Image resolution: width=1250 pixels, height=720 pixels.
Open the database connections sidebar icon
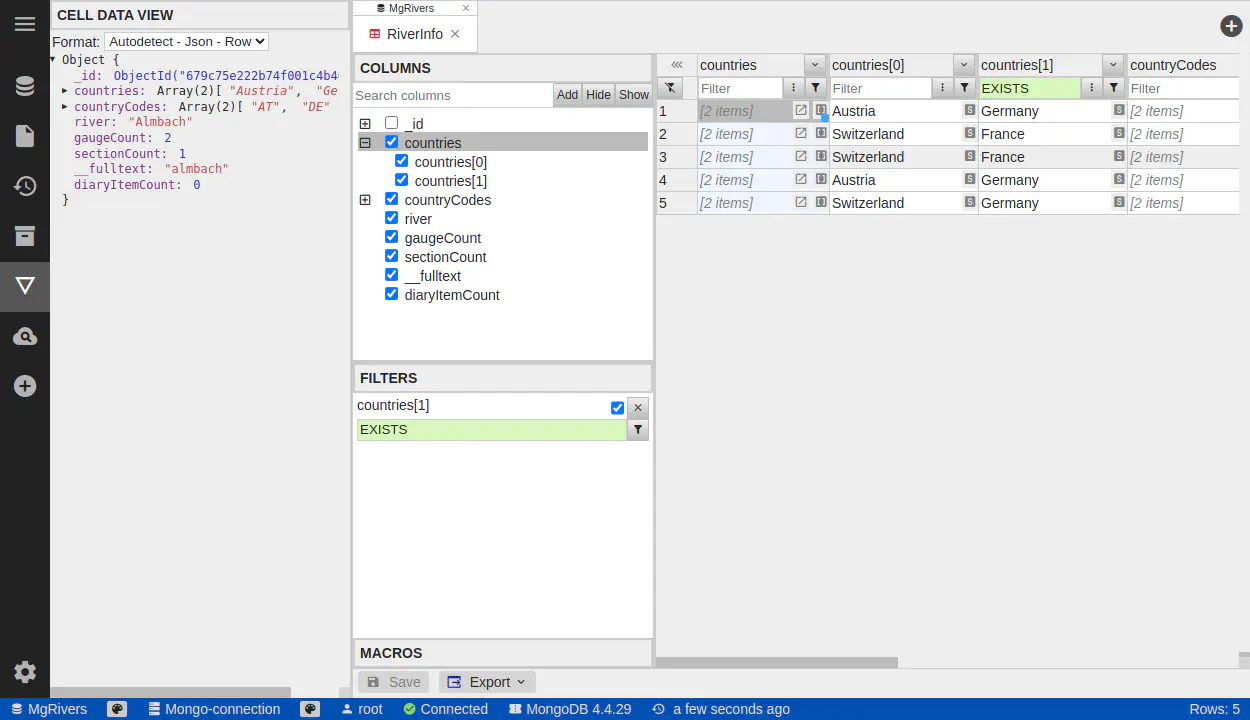click(25, 86)
